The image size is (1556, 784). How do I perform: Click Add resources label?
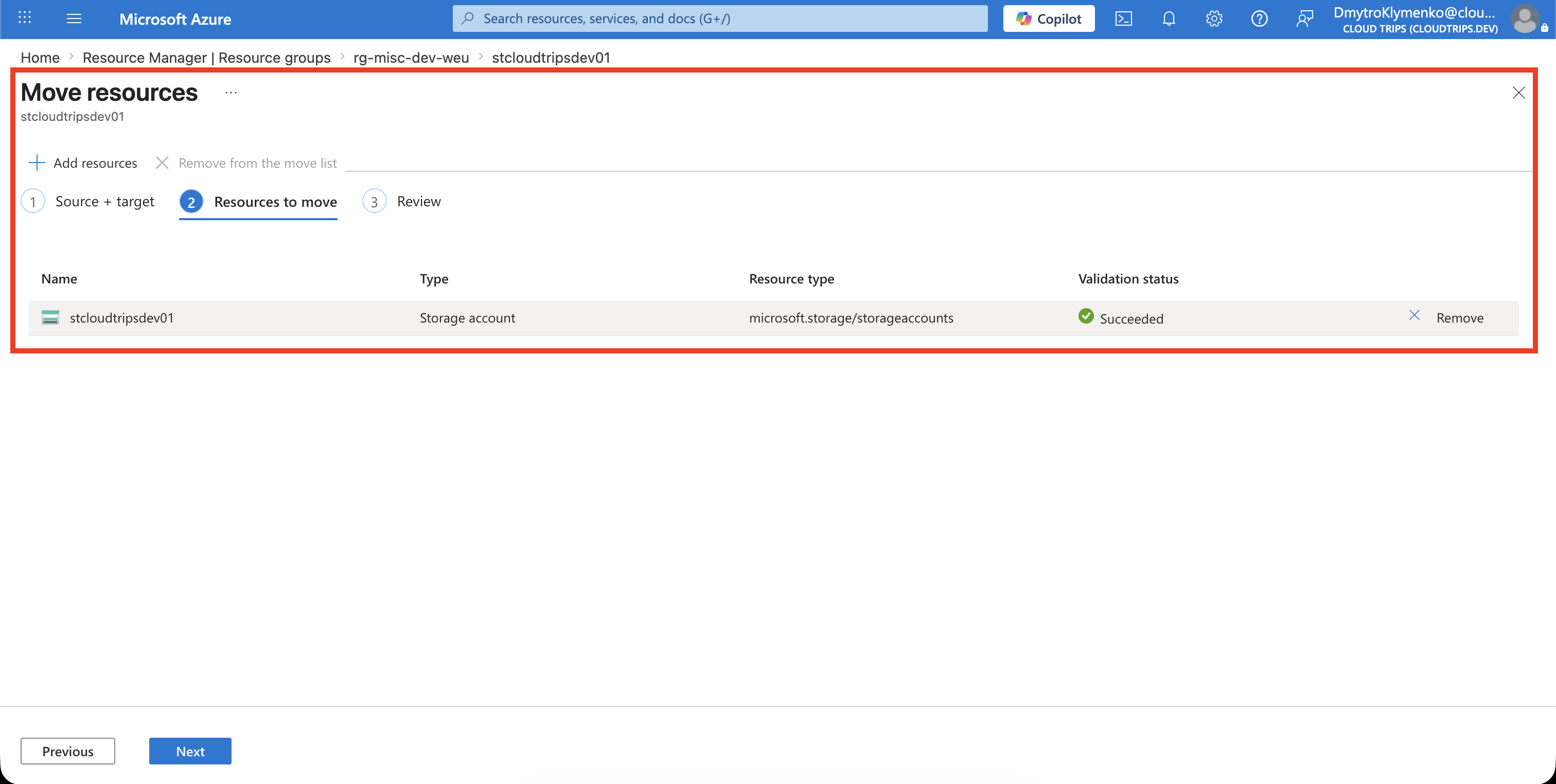pos(95,163)
